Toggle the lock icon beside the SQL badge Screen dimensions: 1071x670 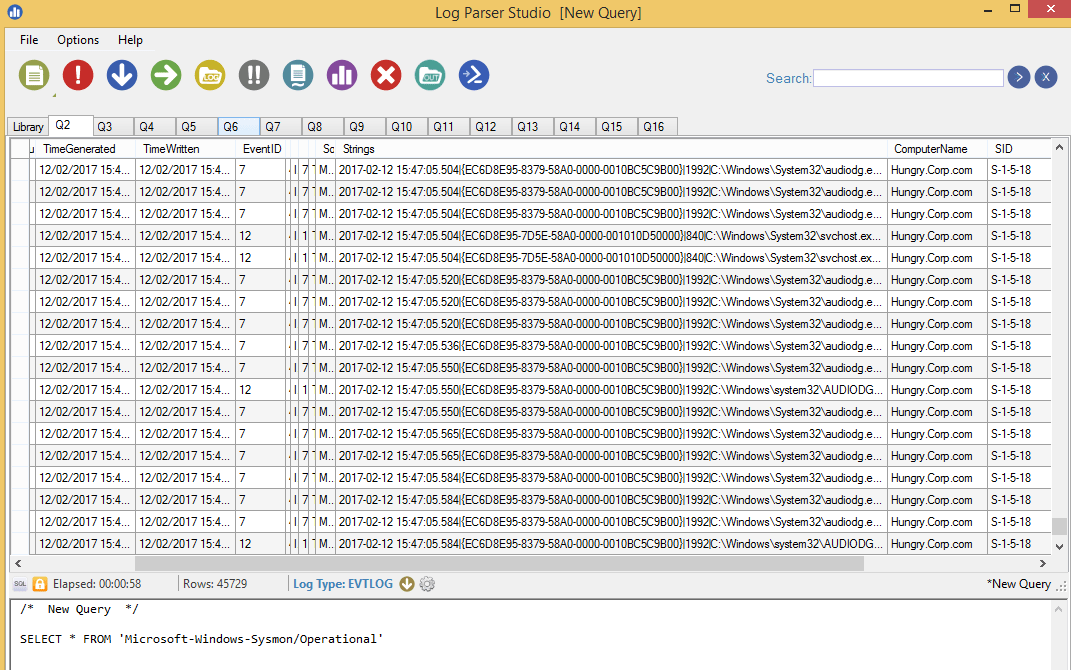[38, 583]
